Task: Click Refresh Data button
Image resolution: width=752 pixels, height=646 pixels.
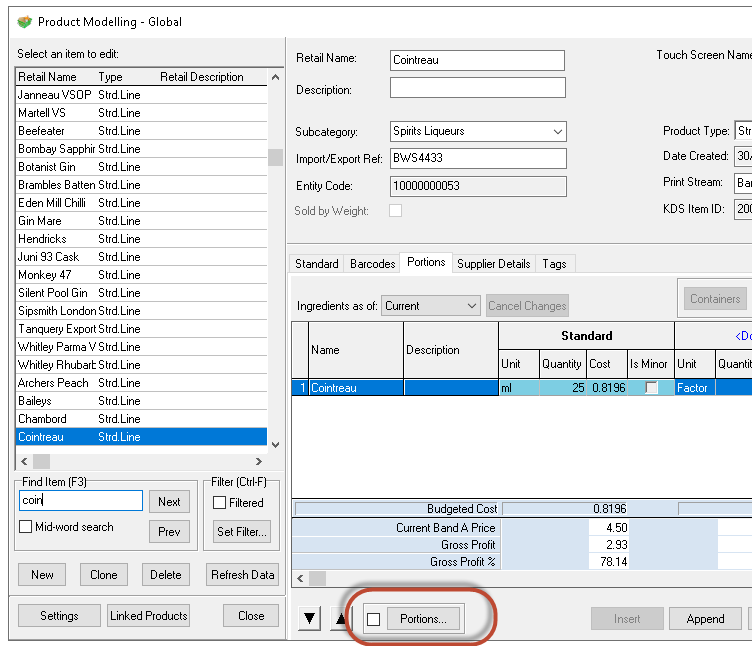Action: (x=243, y=575)
